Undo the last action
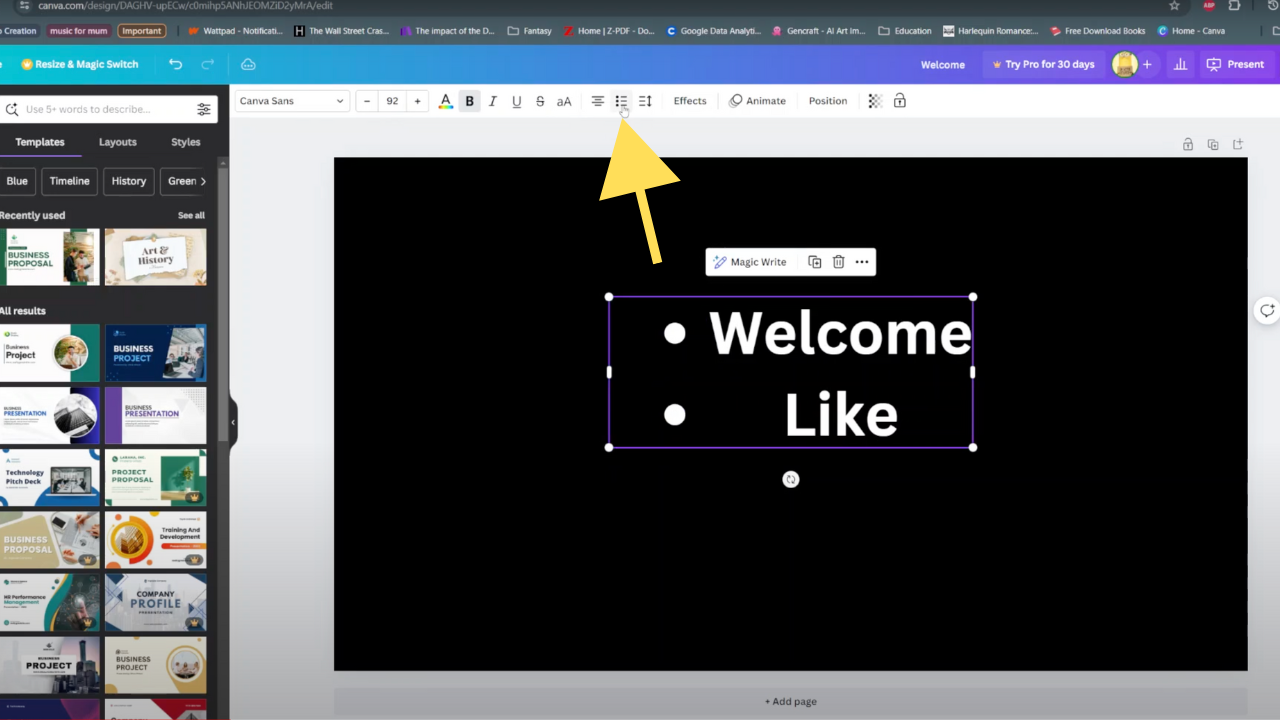 [x=176, y=64]
